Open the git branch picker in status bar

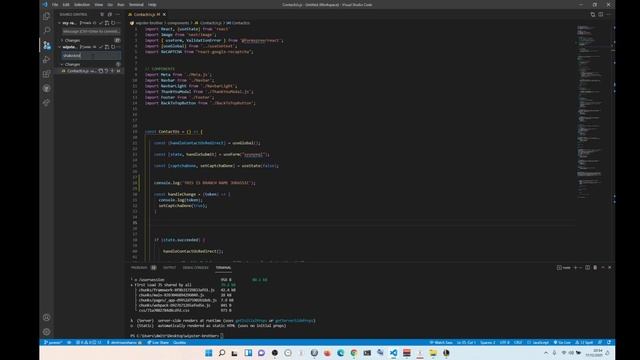[x=53, y=342]
